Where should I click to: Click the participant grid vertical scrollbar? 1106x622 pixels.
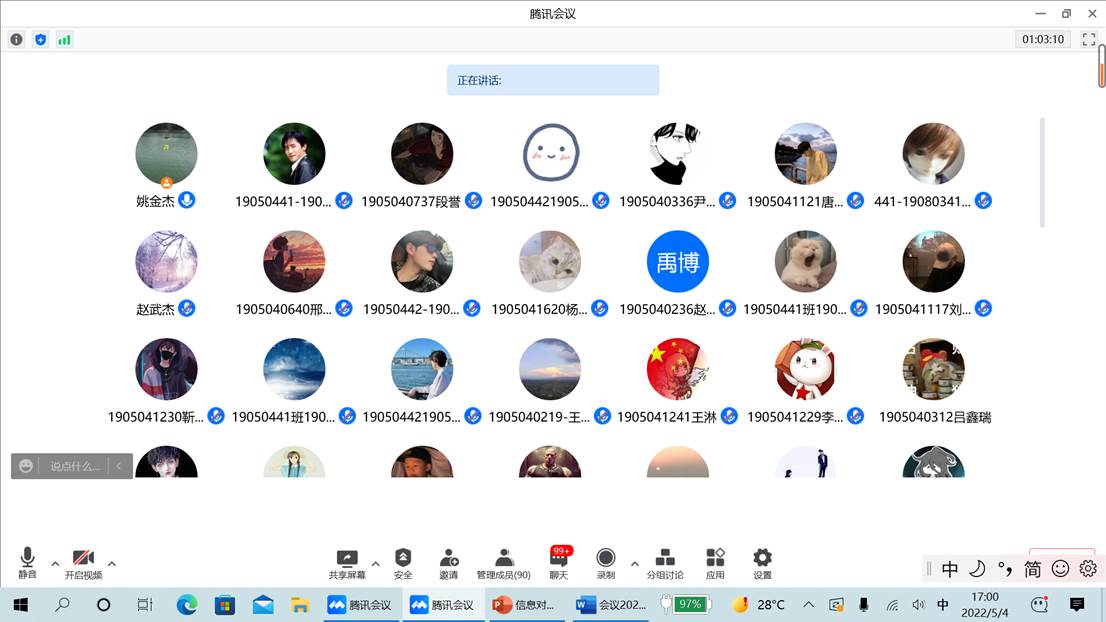(x=1041, y=172)
